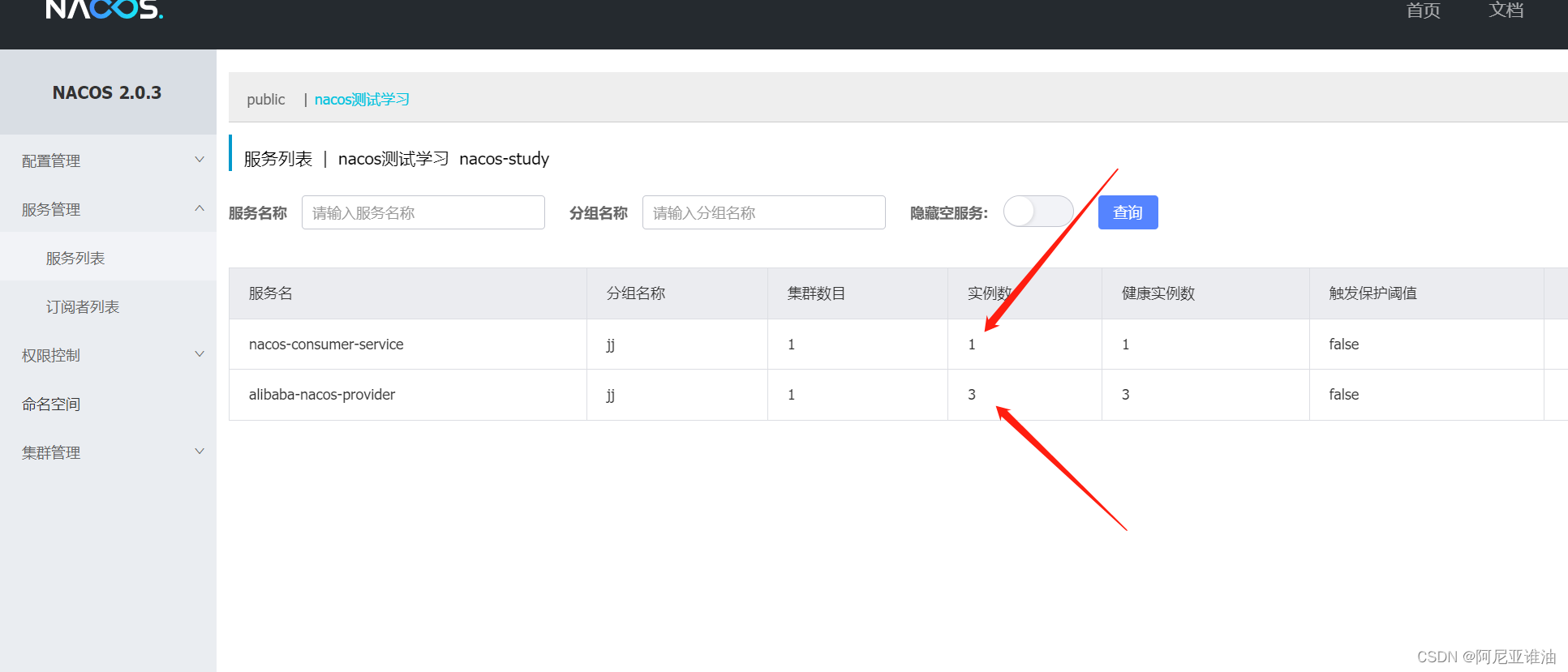The height and width of the screenshot is (672, 1568).
Task: Focus the 分组名称 input field
Action: coord(764,212)
